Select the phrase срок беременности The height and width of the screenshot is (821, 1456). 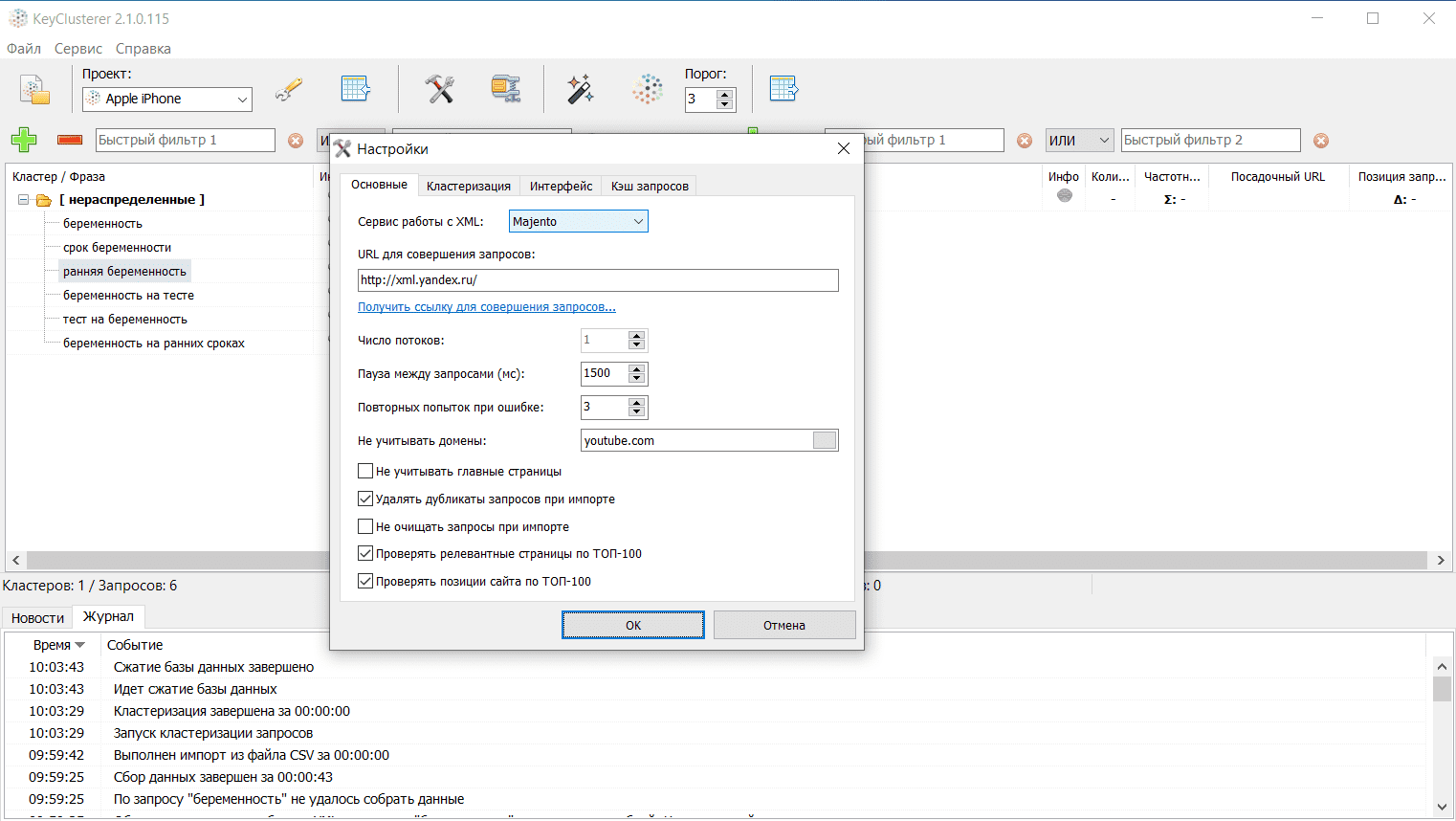(117, 248)
